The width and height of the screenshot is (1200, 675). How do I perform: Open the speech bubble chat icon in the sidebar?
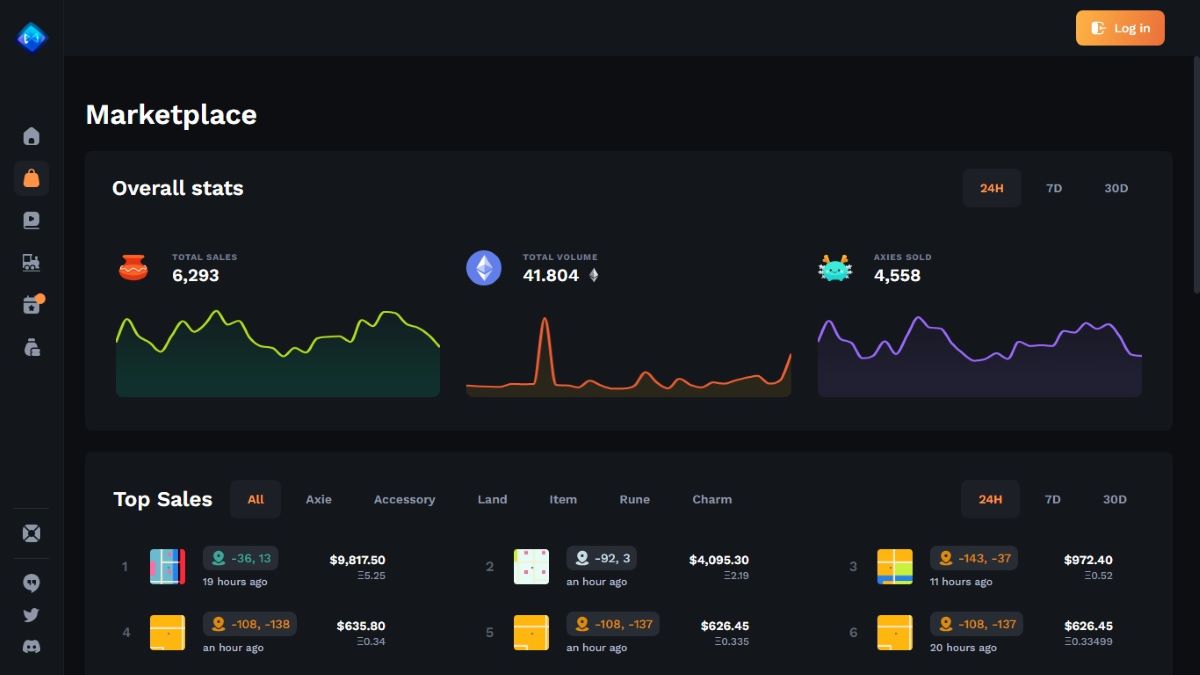(x=31, y=582)
